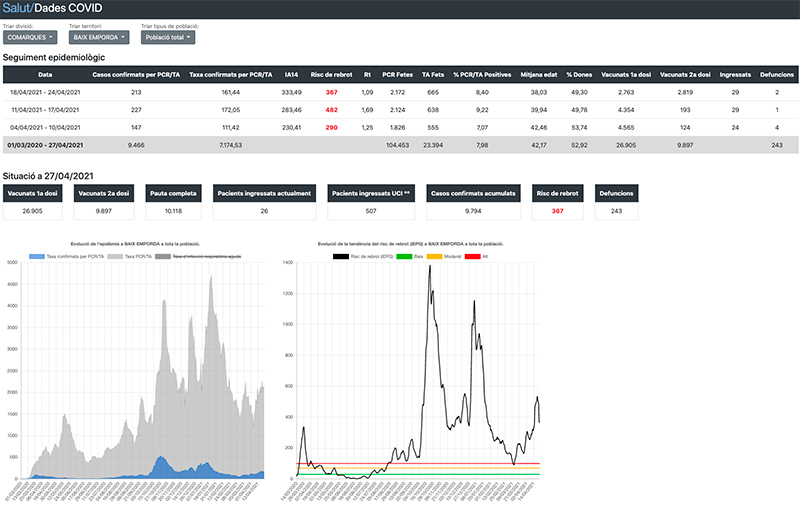Toggle green Baix legend entry
This screenshot has height=506, width=800.
click(x=410, y=257)
